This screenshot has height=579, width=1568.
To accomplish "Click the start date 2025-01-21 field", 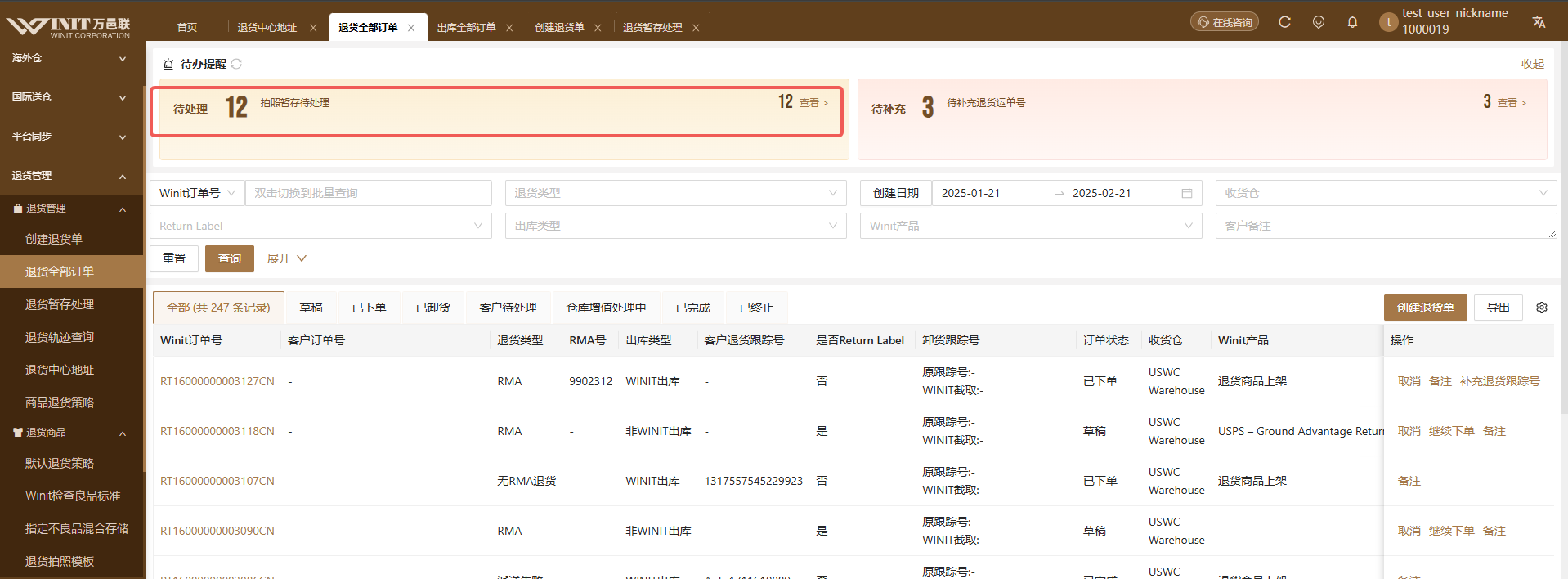I will pyautogui.click(x=990, y=193).
